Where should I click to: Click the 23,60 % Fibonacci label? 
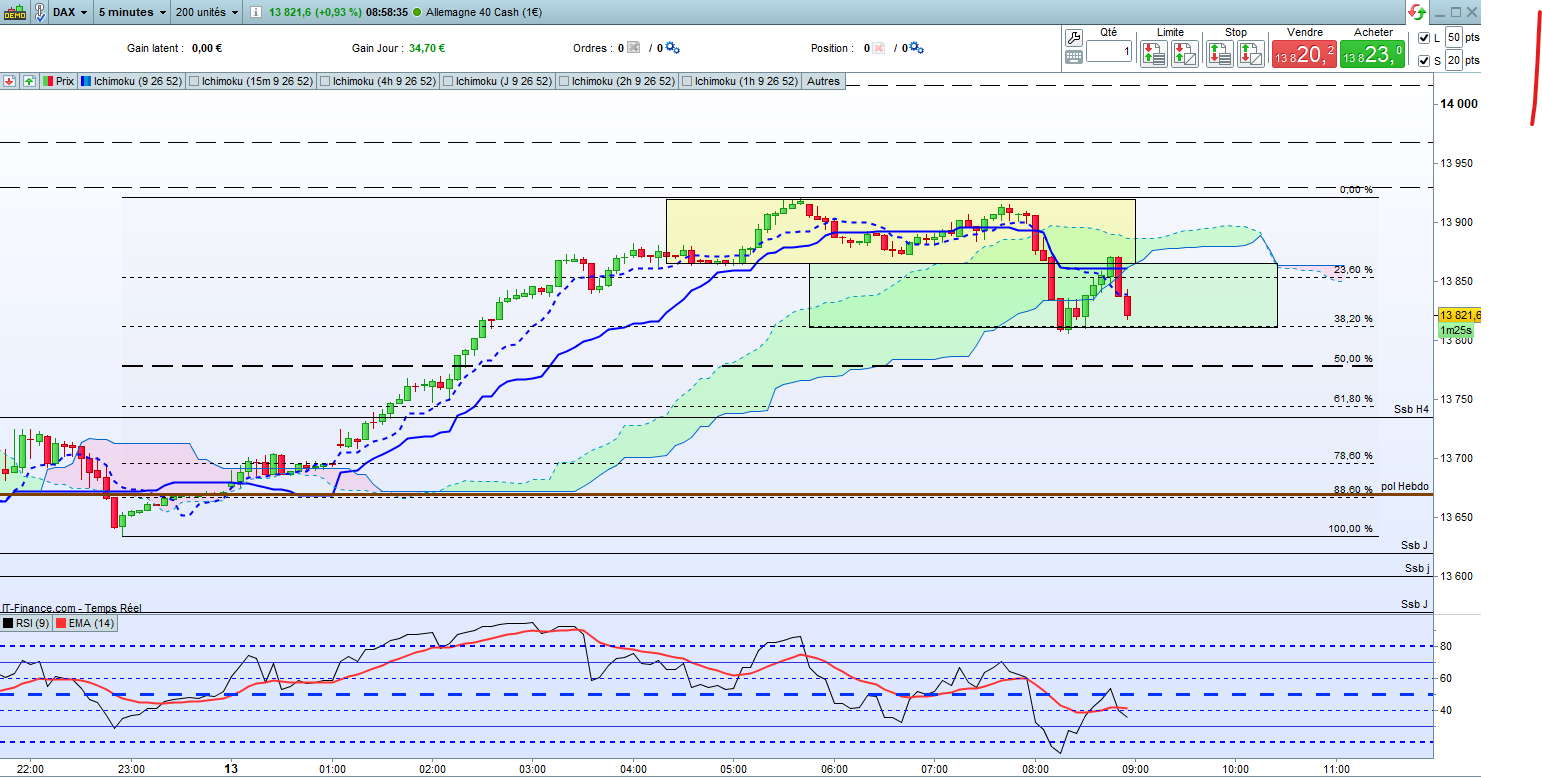(x=1354, y=270)
